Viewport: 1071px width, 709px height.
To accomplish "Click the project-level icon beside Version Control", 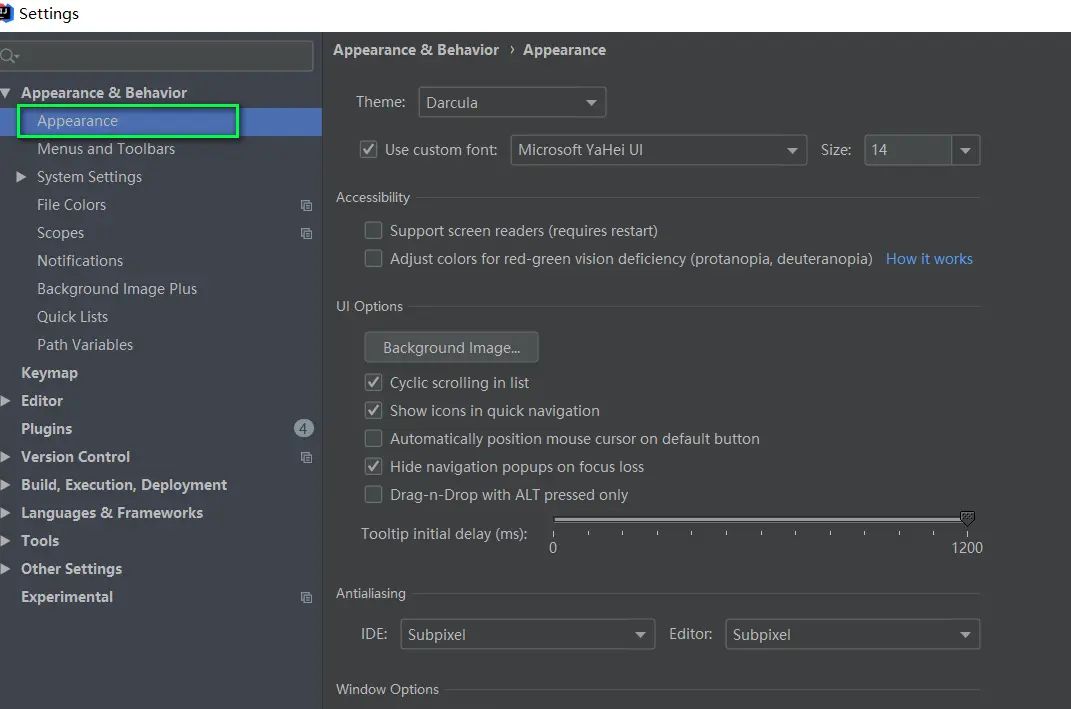I will 306,457.
